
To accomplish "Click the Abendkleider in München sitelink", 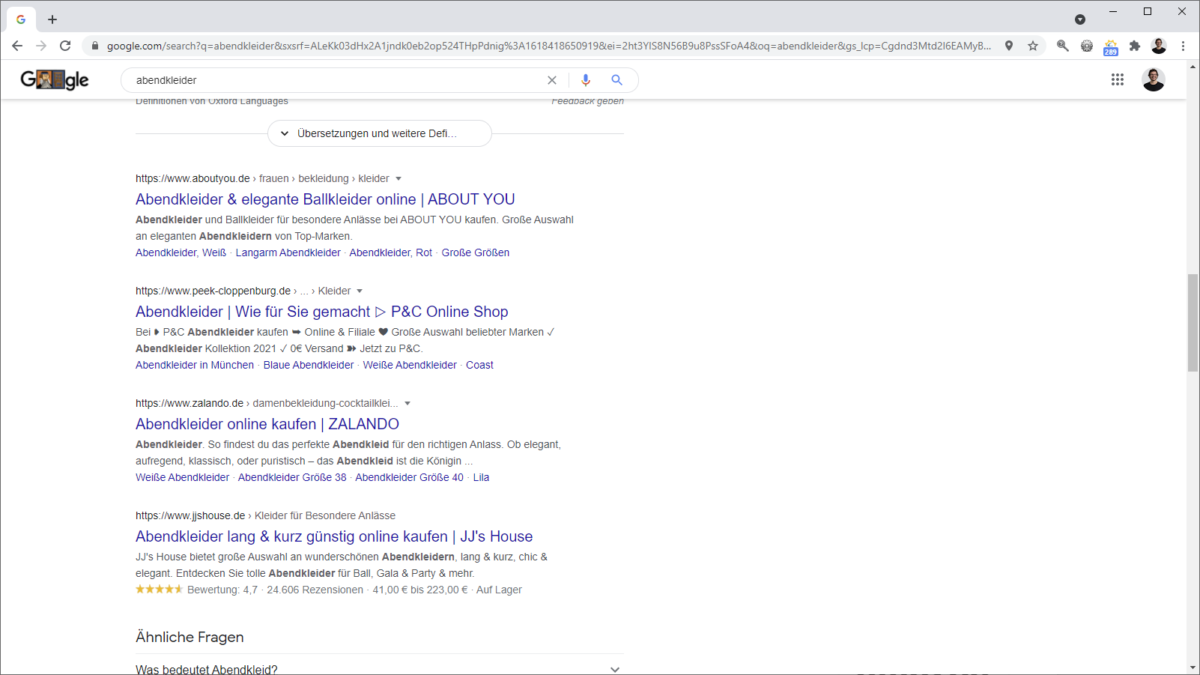I will point(195,365).
